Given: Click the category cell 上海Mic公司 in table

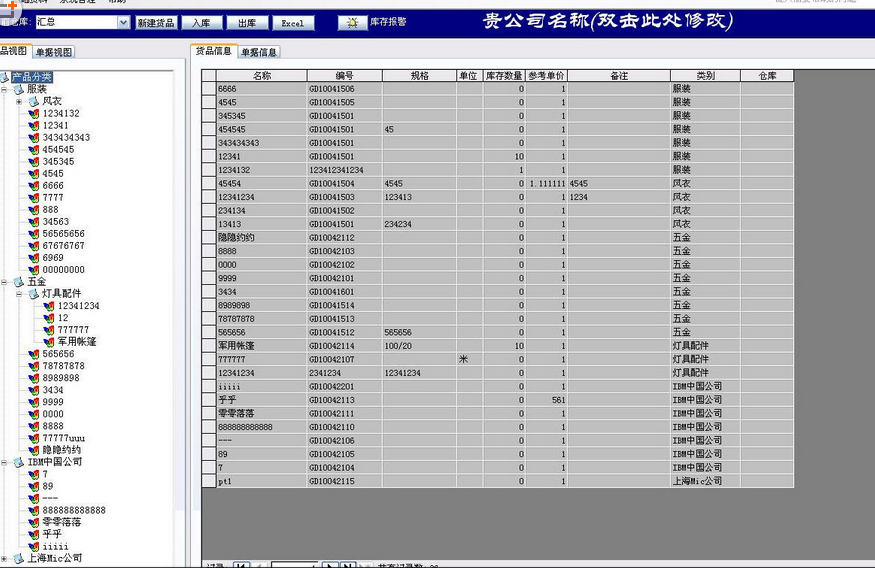Looking at the screenshot, I should pos(705,481).
